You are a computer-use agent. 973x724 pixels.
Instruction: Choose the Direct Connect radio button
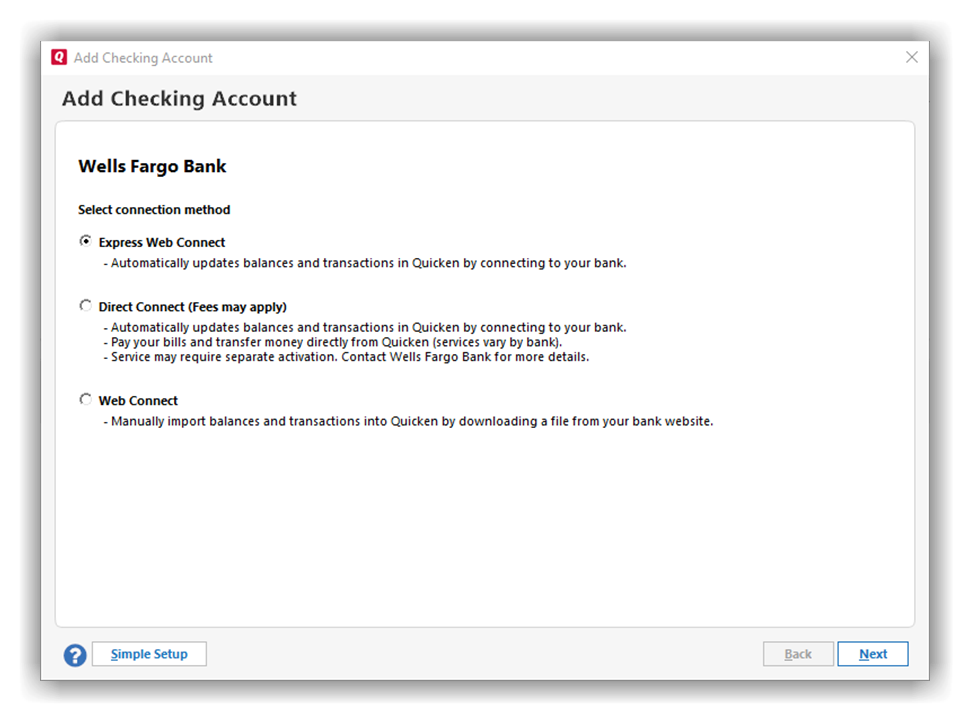pos(86,306)
